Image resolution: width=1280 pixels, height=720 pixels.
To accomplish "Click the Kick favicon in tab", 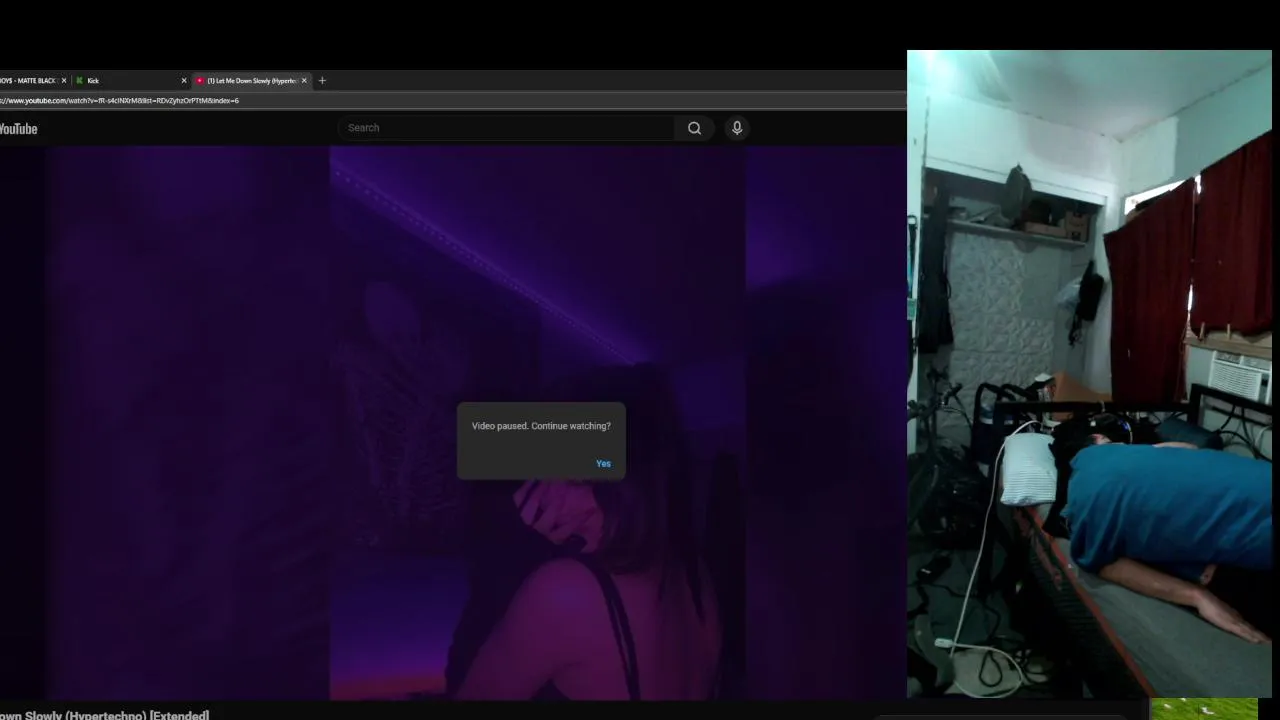I will [x=80, y=81].
